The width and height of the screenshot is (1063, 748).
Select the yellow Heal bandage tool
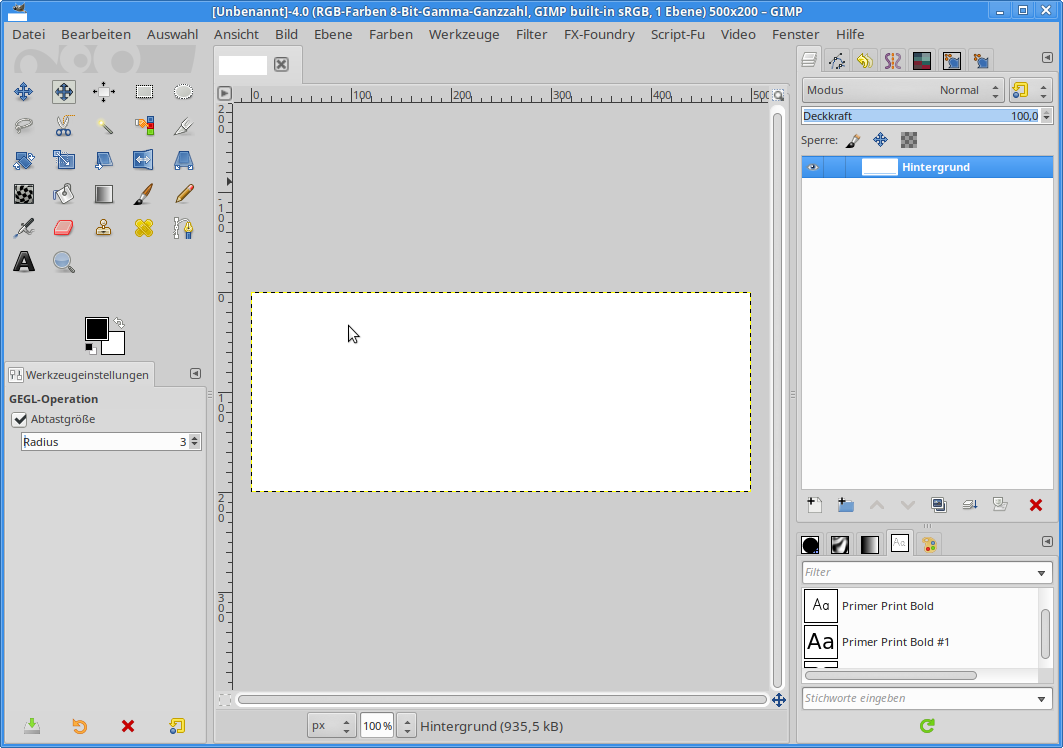(x=144, y=228)
